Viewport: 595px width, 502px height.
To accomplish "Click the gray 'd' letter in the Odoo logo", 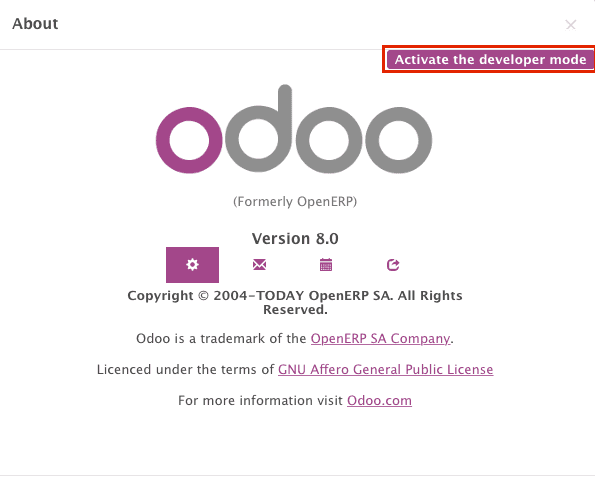I will tap(259, 129).
